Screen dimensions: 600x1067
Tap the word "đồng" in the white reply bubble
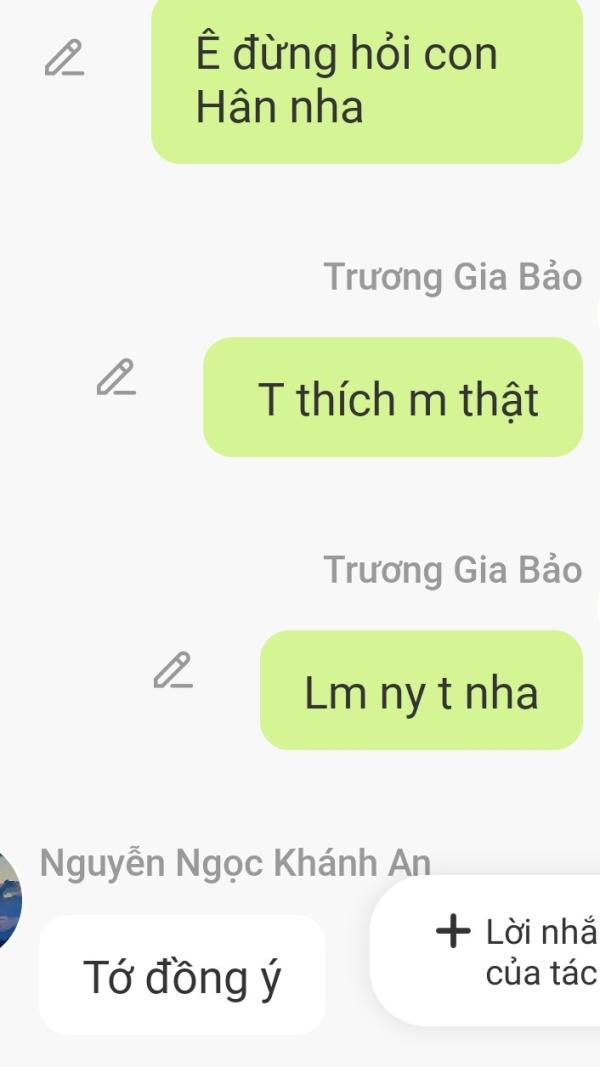tap(197, 977)
